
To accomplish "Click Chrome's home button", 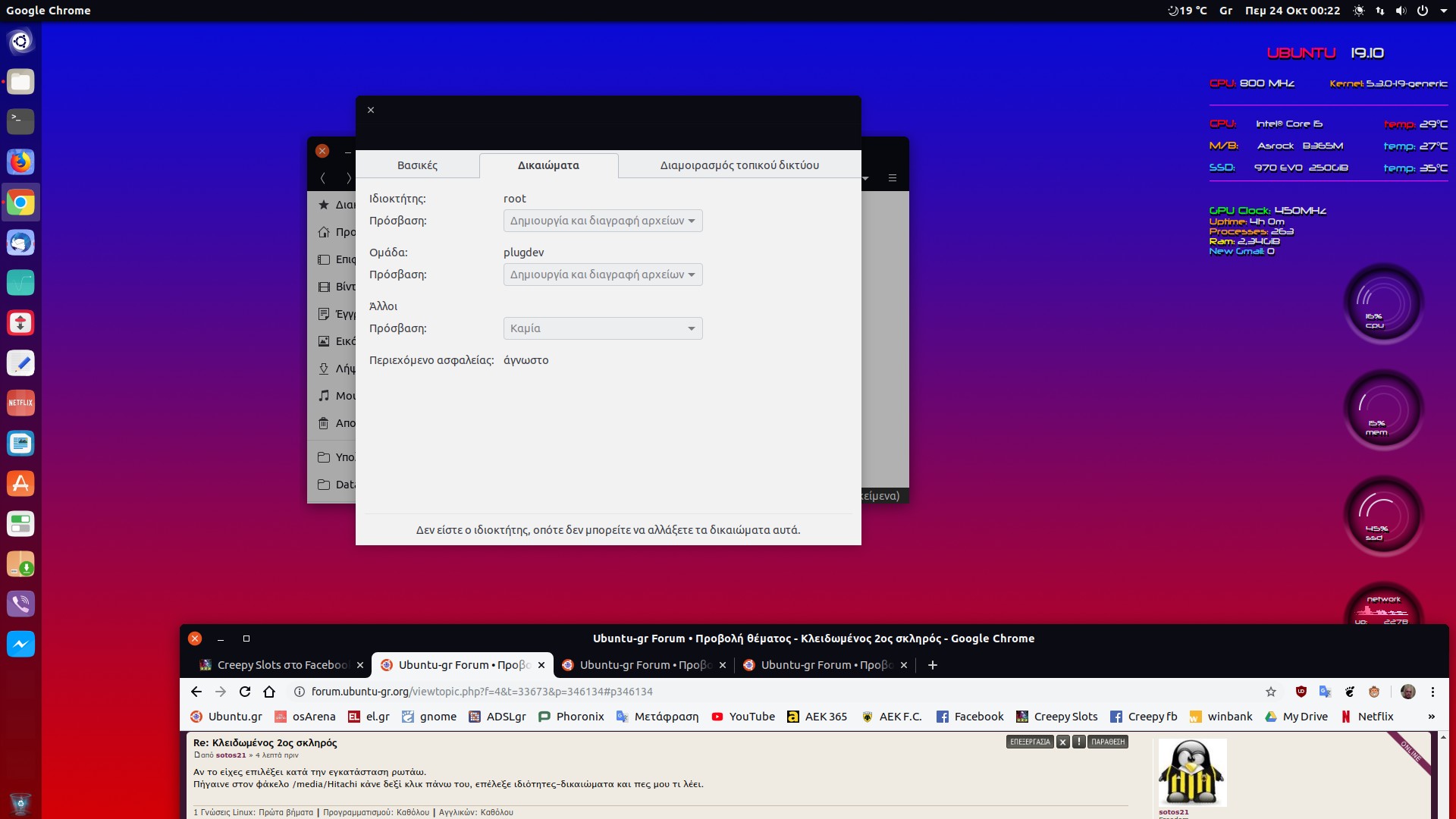I will point(269,692).
